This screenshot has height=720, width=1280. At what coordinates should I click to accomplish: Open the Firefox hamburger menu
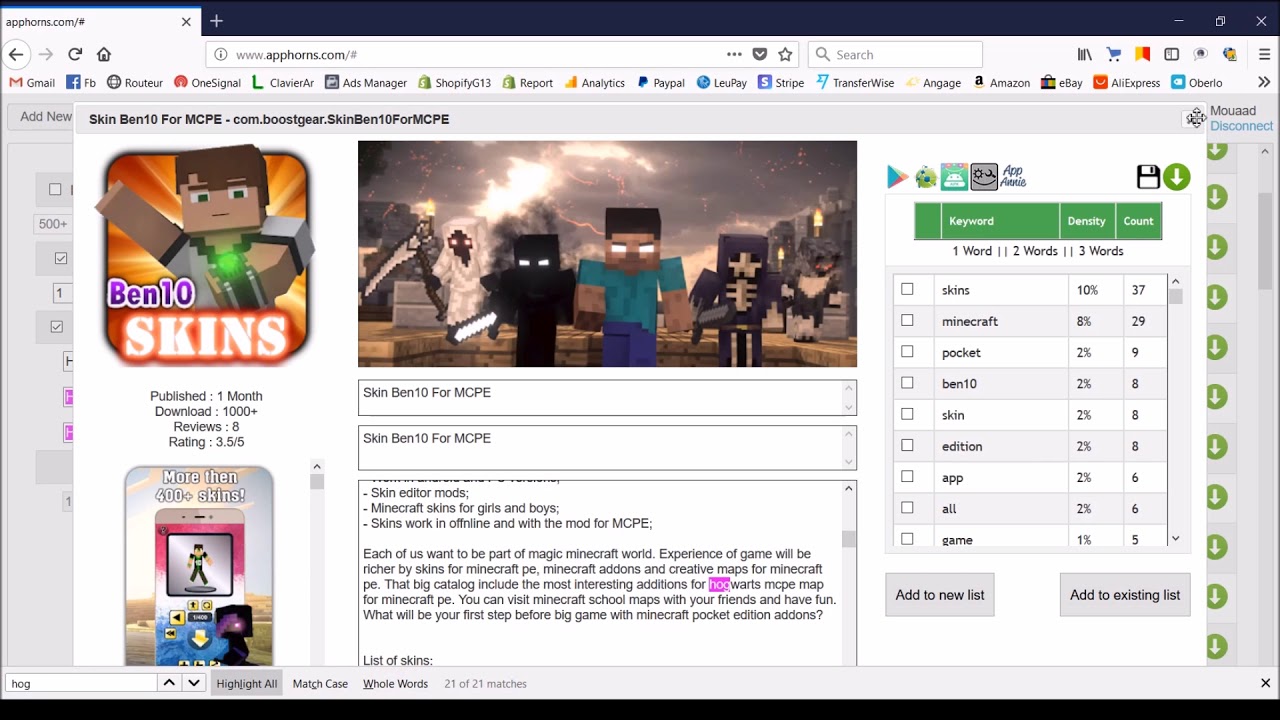pyautogui.click(x=1265, y=54)
